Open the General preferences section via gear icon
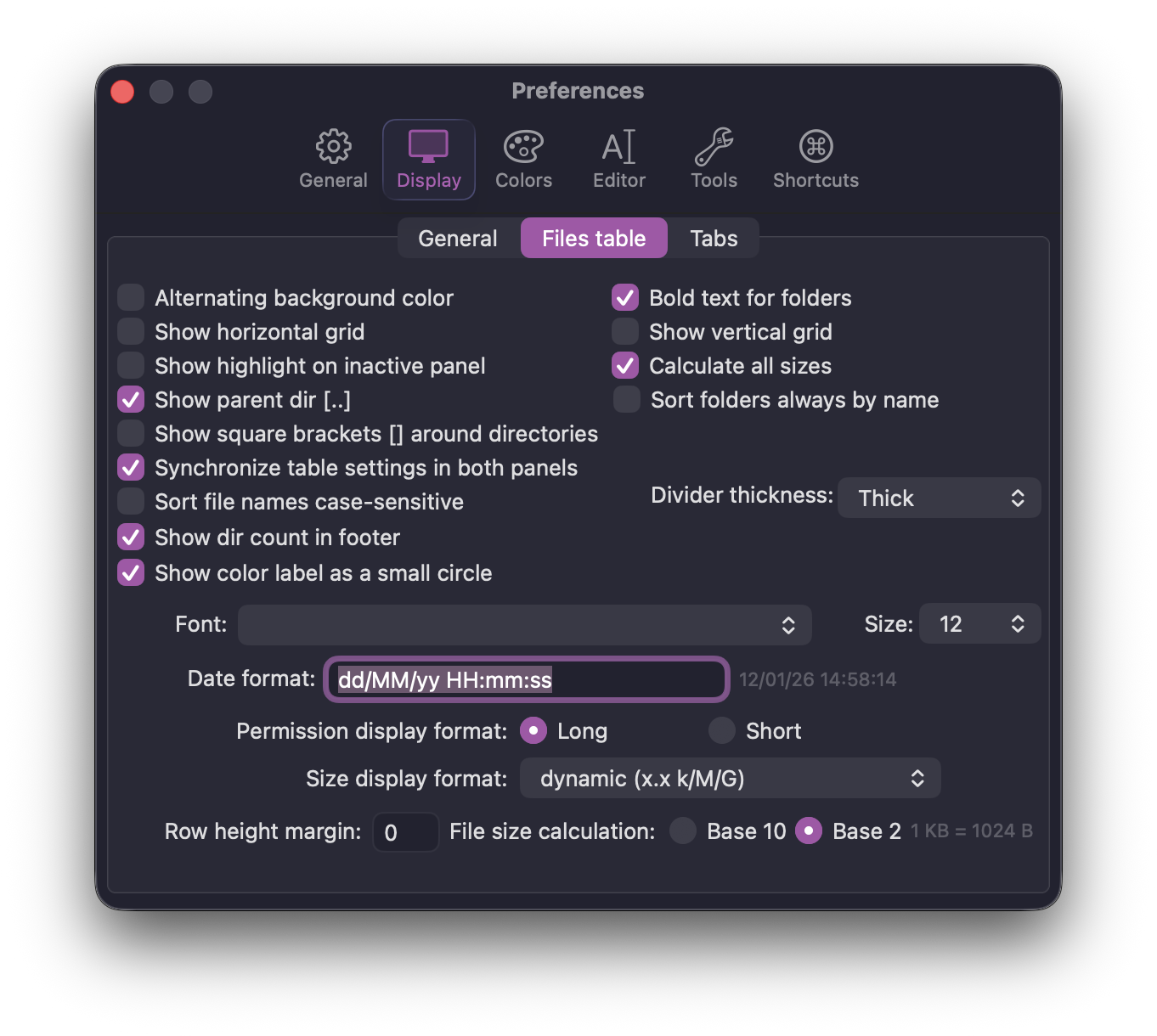This screenshot has height=1036, width=1157. point(333,159)
